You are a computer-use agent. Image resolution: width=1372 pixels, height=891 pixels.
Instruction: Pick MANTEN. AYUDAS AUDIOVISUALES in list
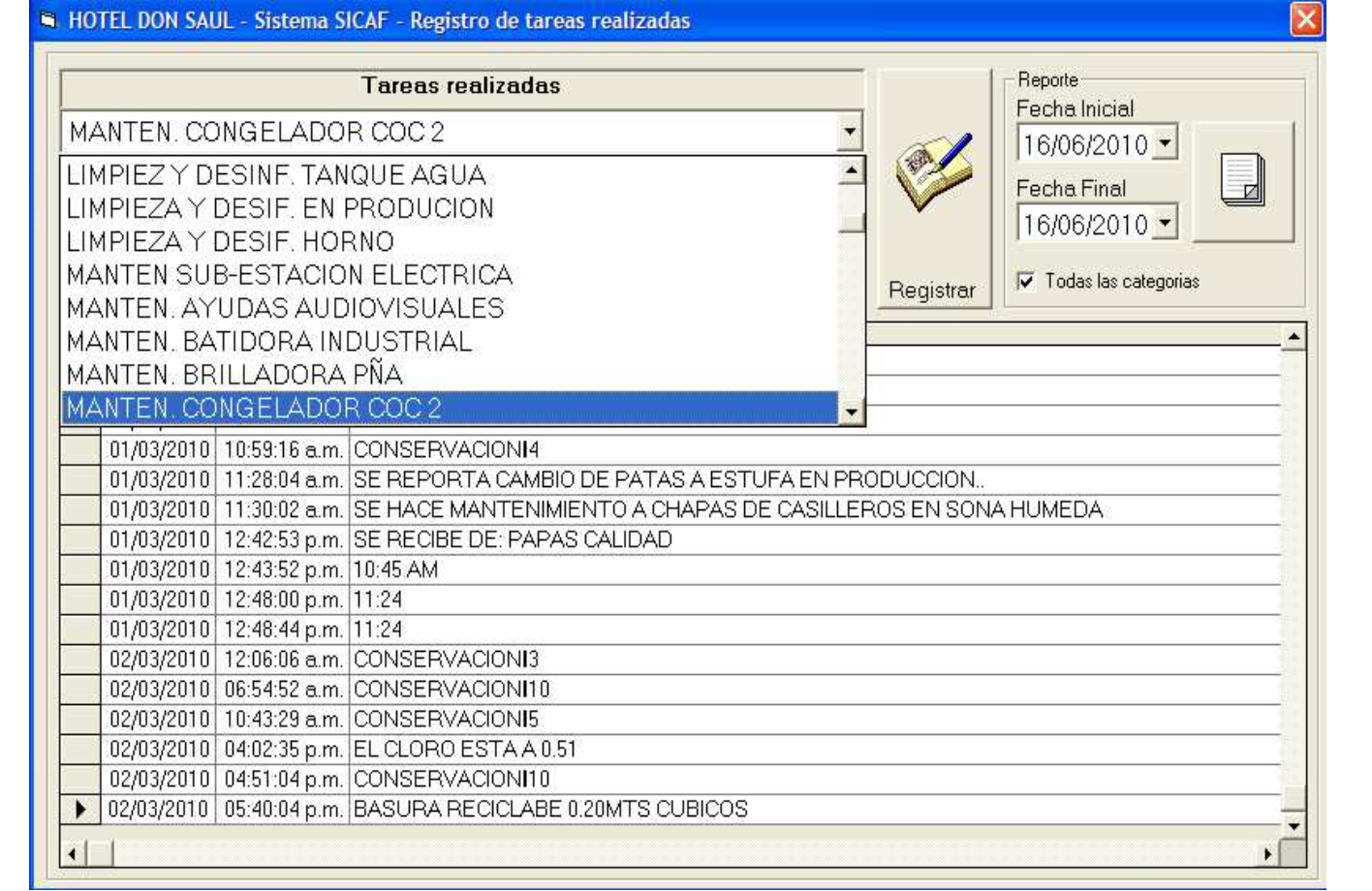[285, 309]
